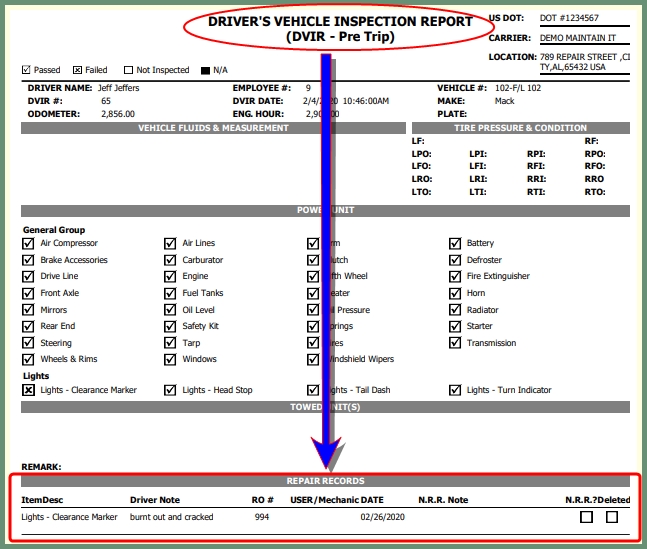This screenshot has height=549, width=647.
Task: Check the N.R.R.? box in repair record
Action: [587, 517]
